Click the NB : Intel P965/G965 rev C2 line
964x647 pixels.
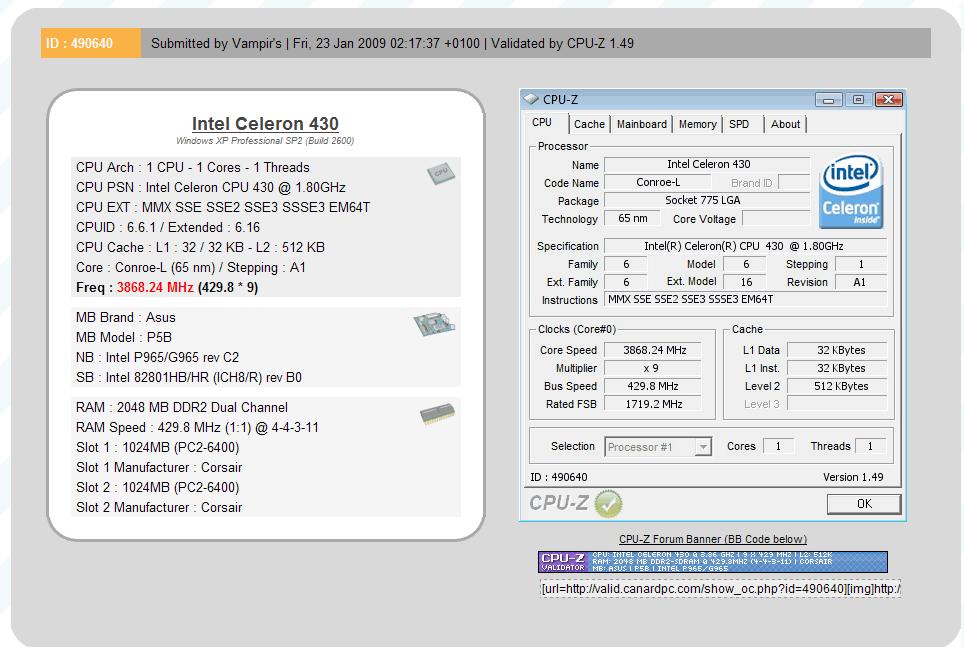(x=157, y=357)
